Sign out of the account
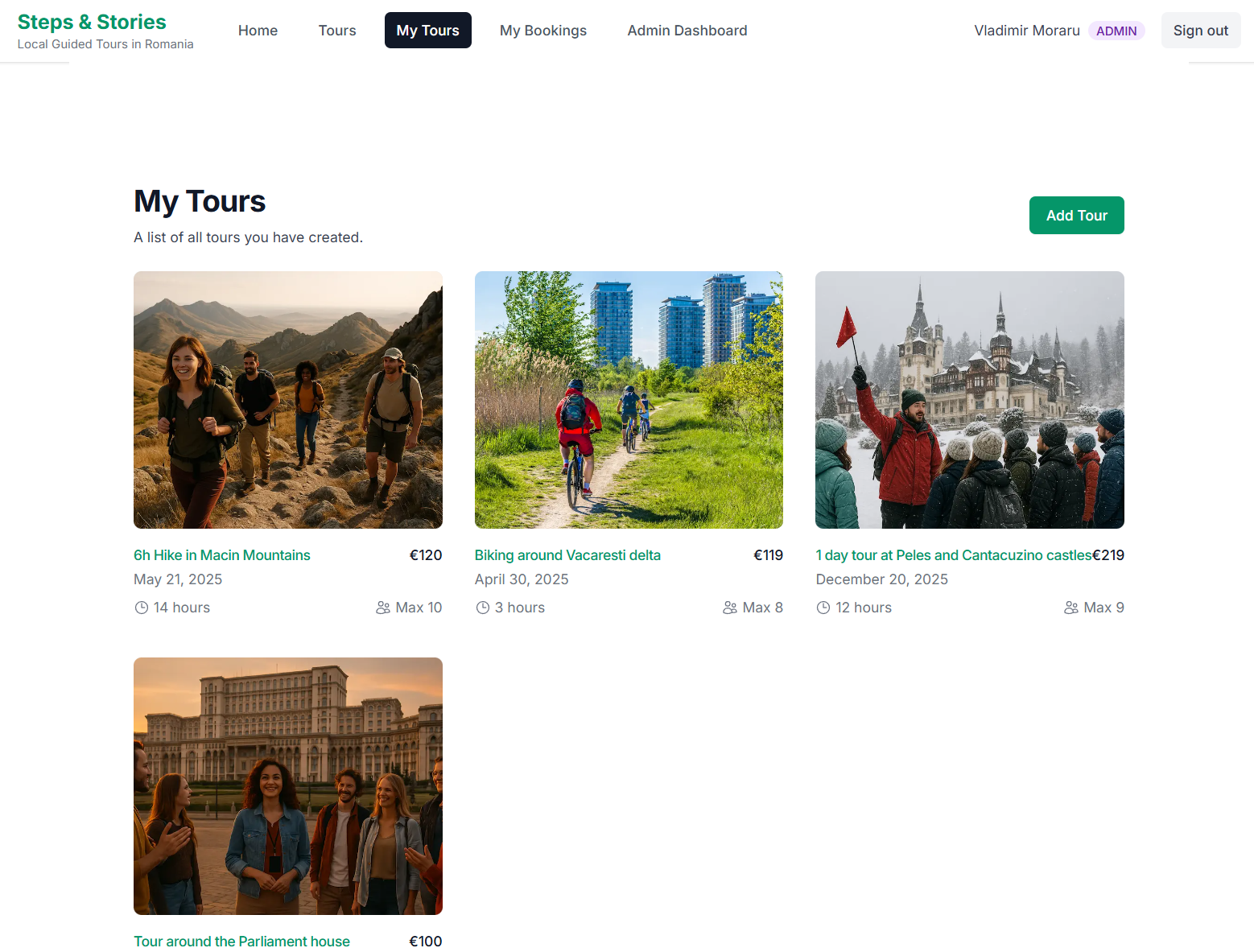The width and height of the screenshot is (1254, 952). (x=1201, y=31)
